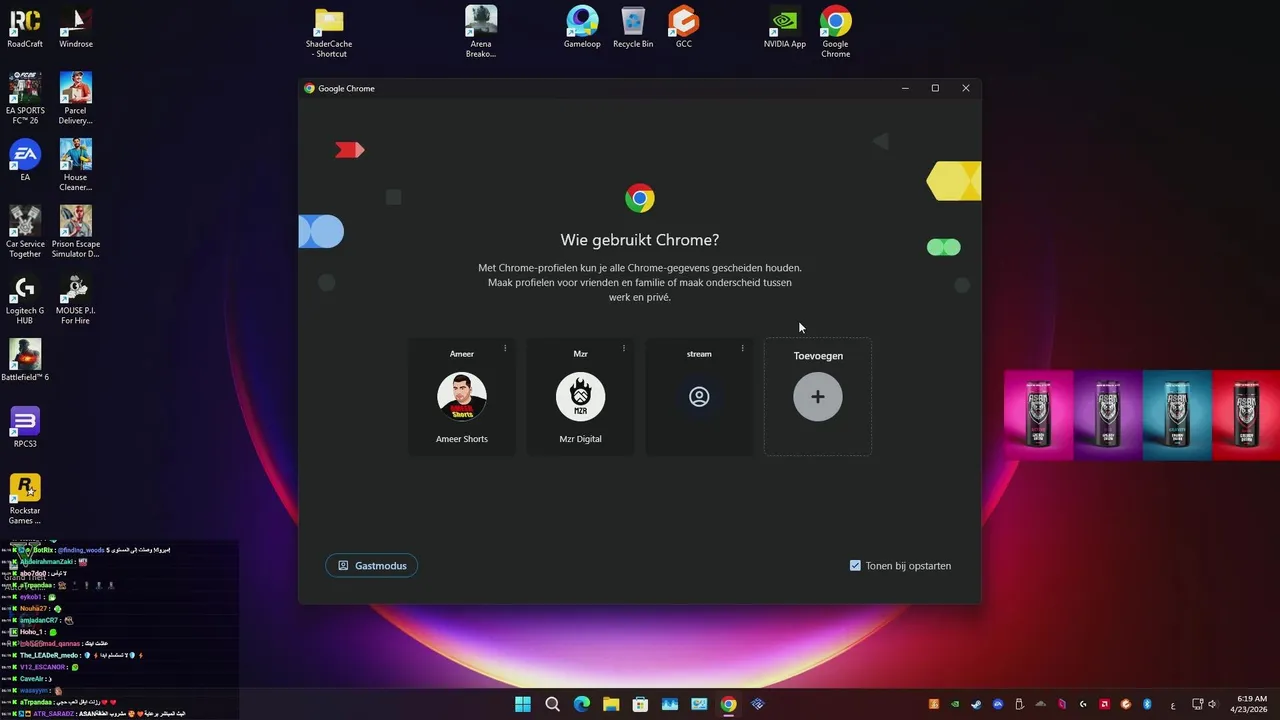Viewport: 1280px width, 720px height.
Task: Click the red ASAN can image
Action: coord(1246,415)
